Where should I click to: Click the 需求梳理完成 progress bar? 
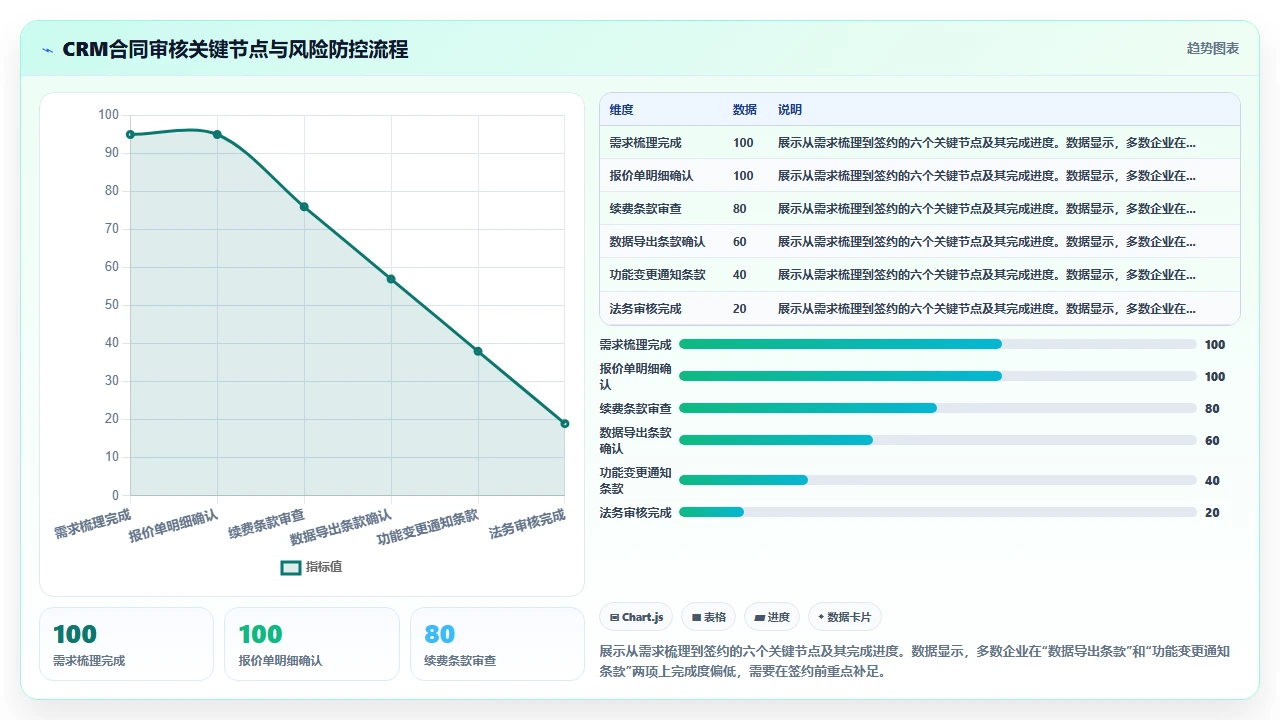coord(938,344)
